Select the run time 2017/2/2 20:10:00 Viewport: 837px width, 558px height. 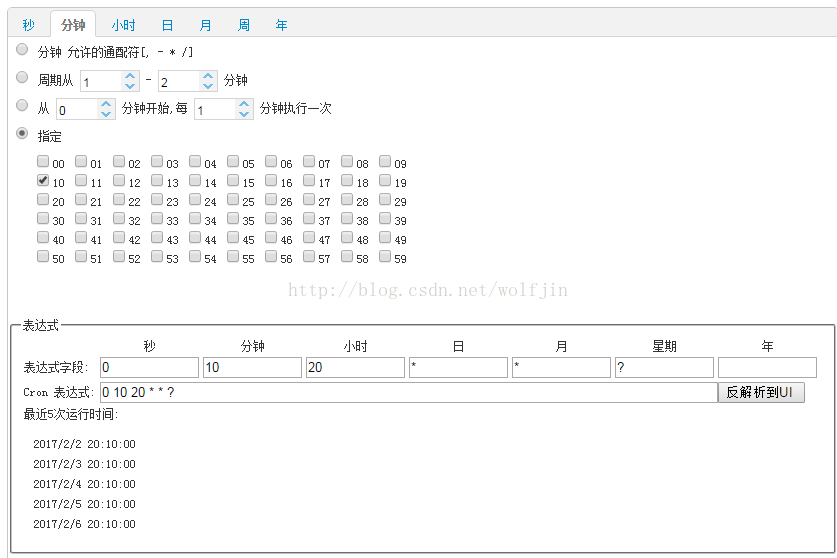click(x=84, y=444)
